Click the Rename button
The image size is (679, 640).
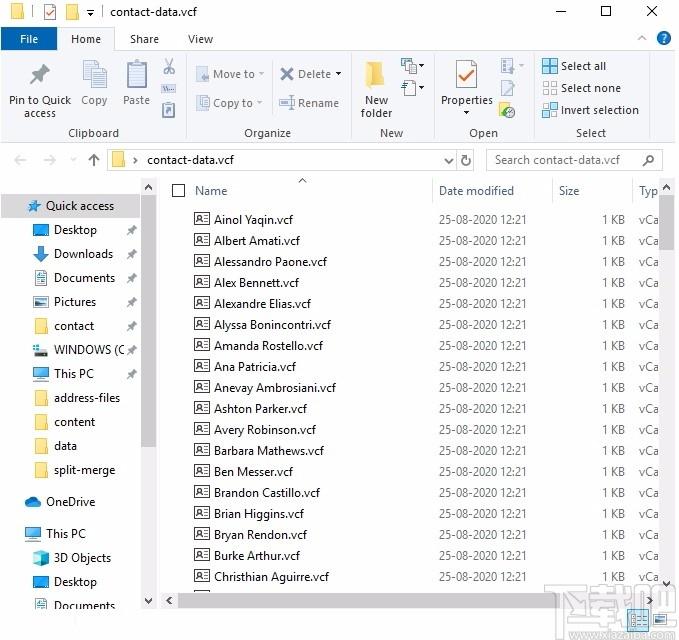click(309, 103)
